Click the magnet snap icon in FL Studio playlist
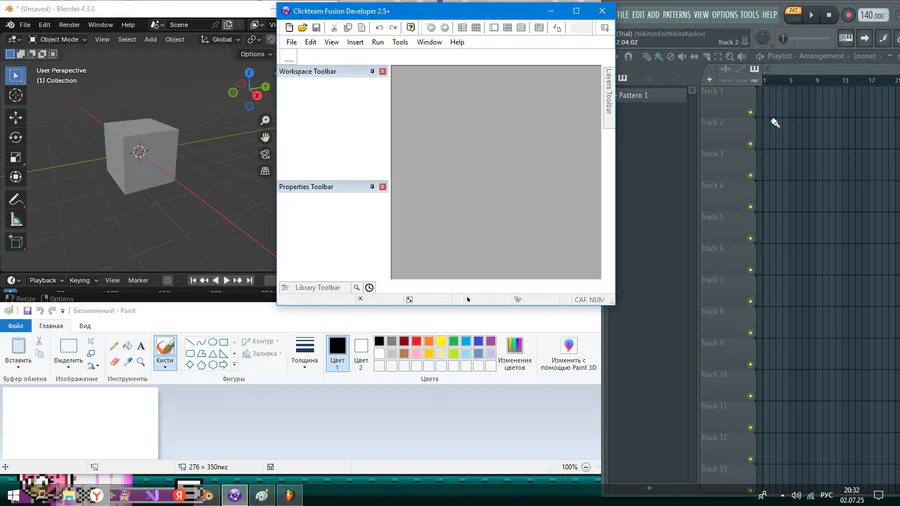The image size is (900, 506). [x=629, y=56]
